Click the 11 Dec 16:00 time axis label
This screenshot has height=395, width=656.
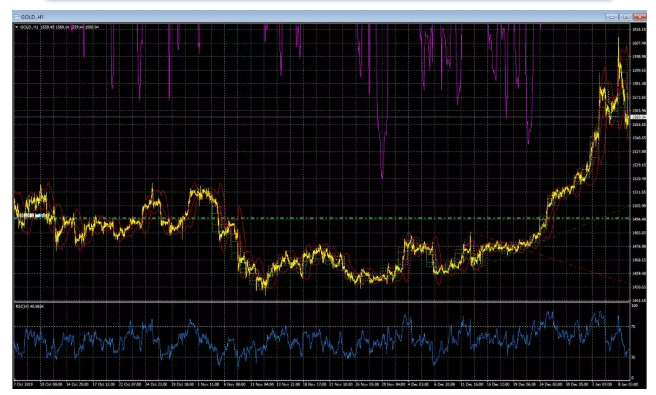point(472,384)
